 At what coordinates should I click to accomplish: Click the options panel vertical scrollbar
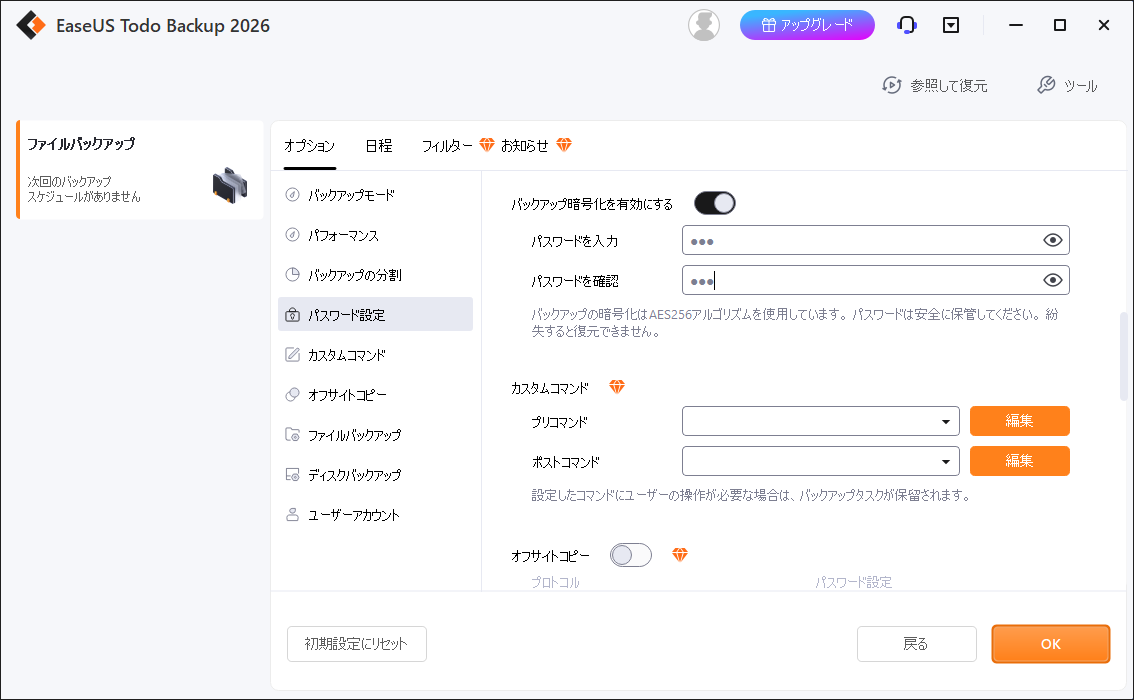point(1123,356)
